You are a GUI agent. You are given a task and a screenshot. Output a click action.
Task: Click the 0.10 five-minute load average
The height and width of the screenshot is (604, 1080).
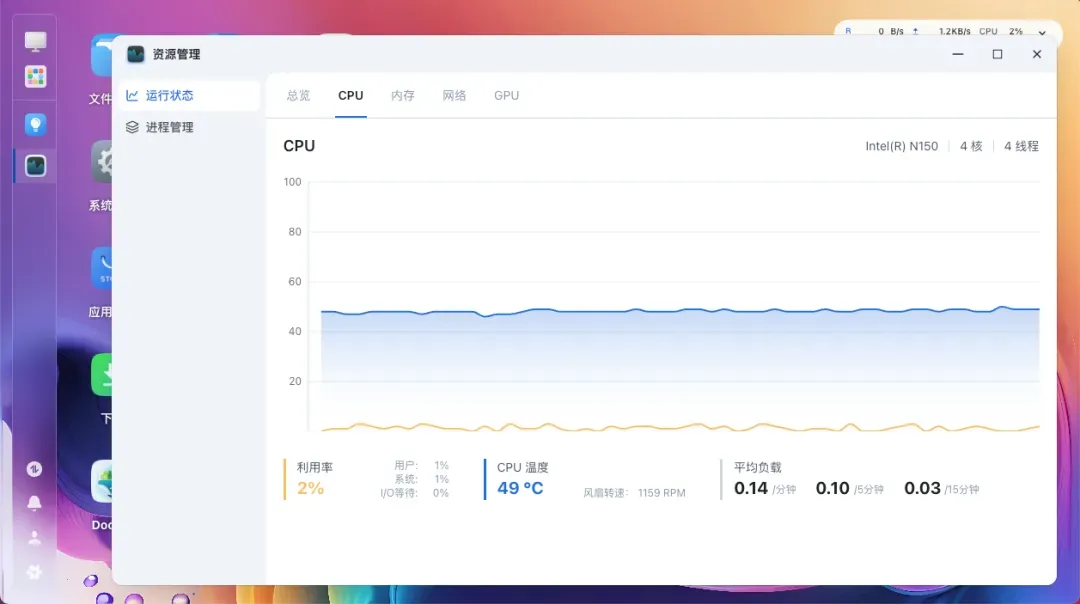[833, 488]
